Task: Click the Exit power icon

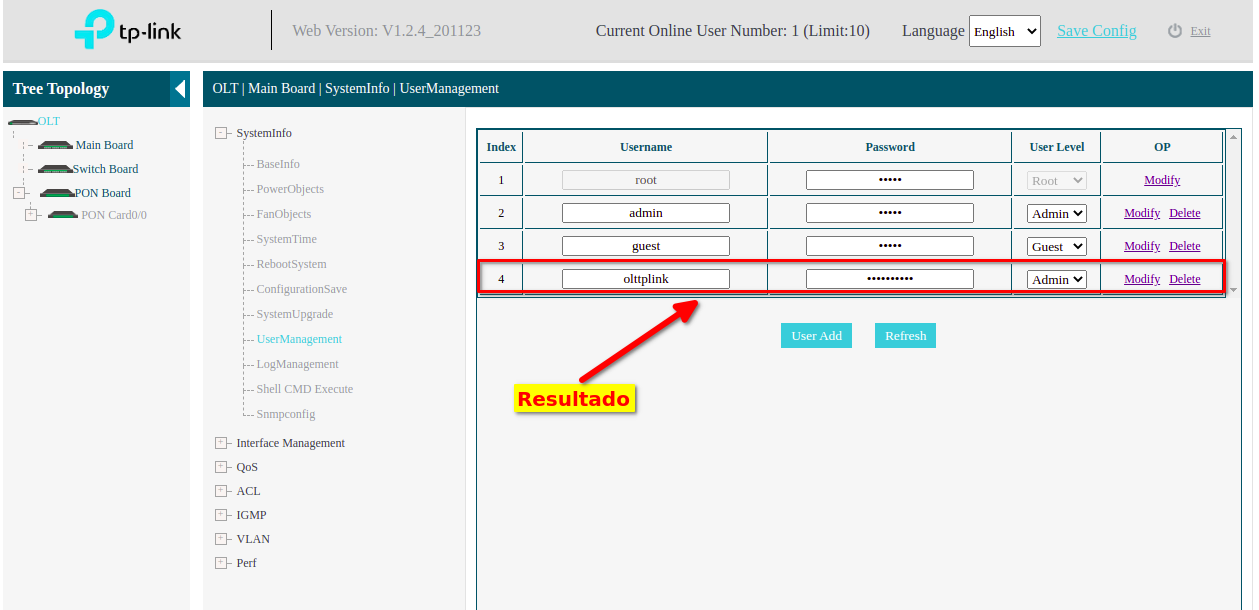Action: [x=1175, y=31]
